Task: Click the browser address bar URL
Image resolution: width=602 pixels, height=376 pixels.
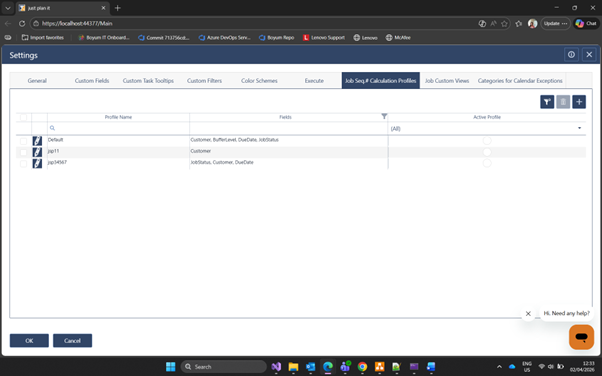Action: pyautogui.click(x=77, y=23)
